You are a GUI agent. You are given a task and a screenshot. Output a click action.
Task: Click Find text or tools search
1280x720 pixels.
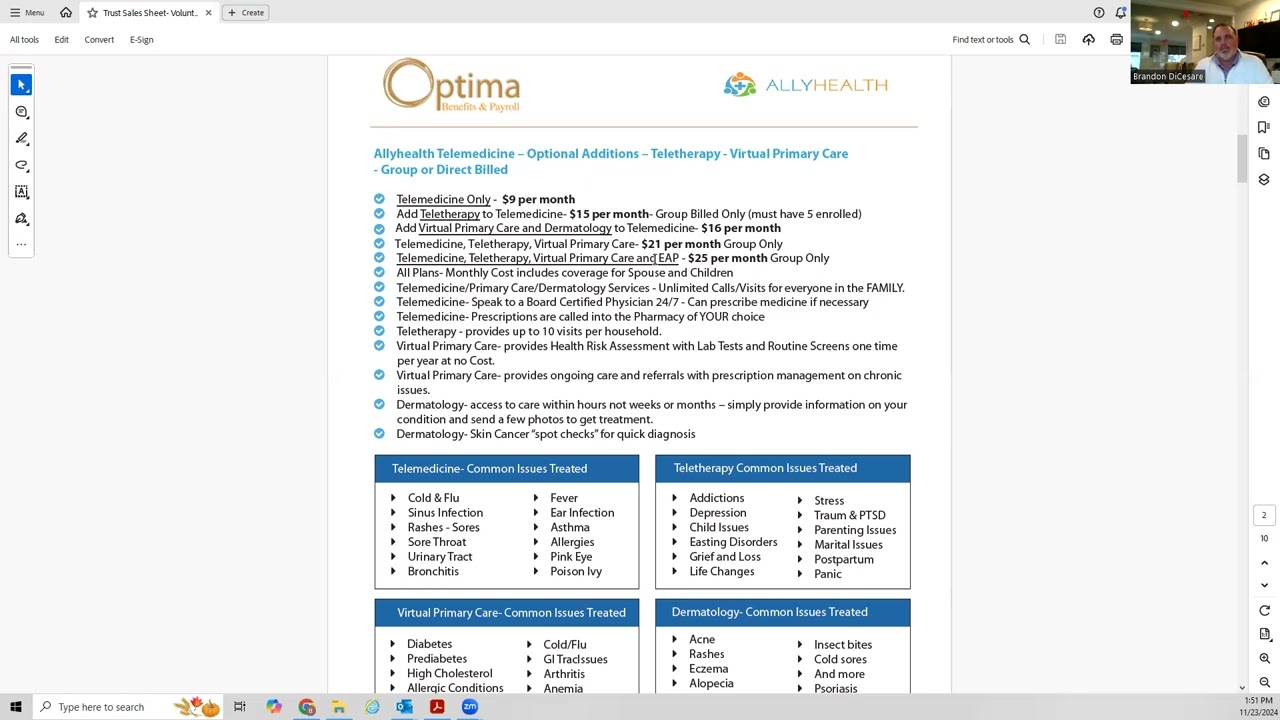tap(991, 39)
